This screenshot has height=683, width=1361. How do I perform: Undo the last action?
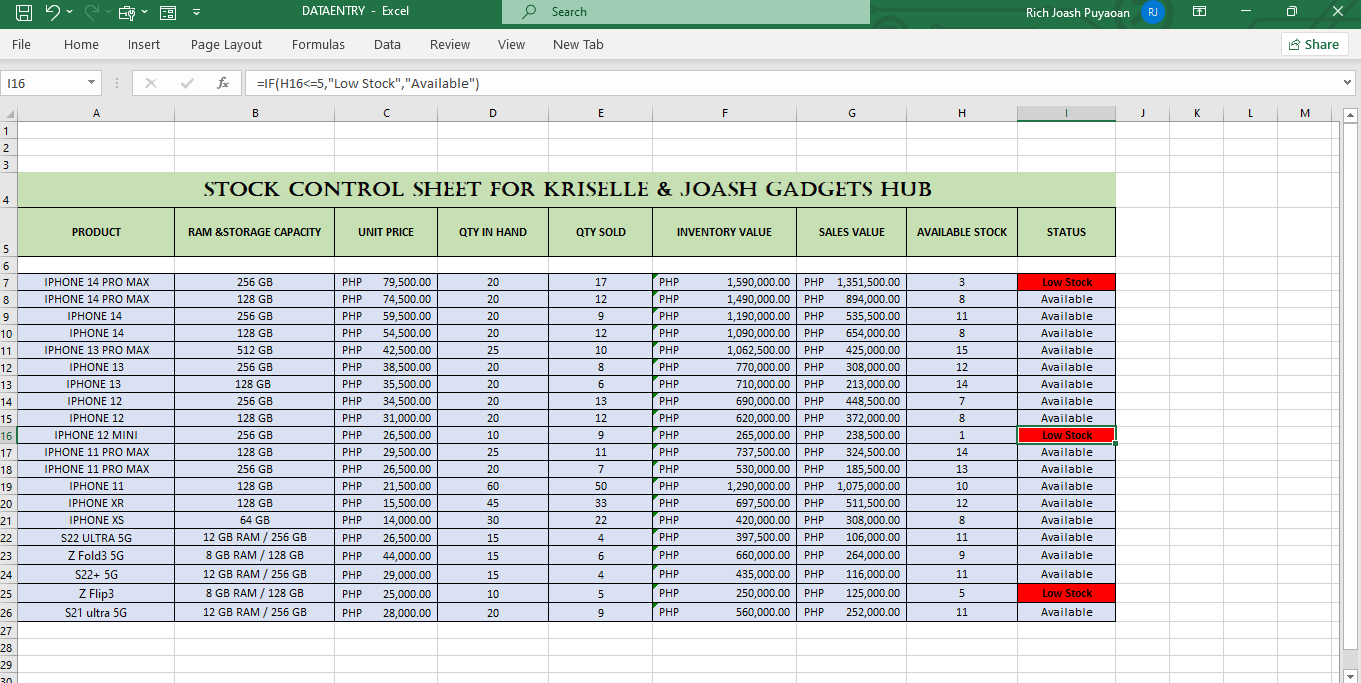point(53,12)
